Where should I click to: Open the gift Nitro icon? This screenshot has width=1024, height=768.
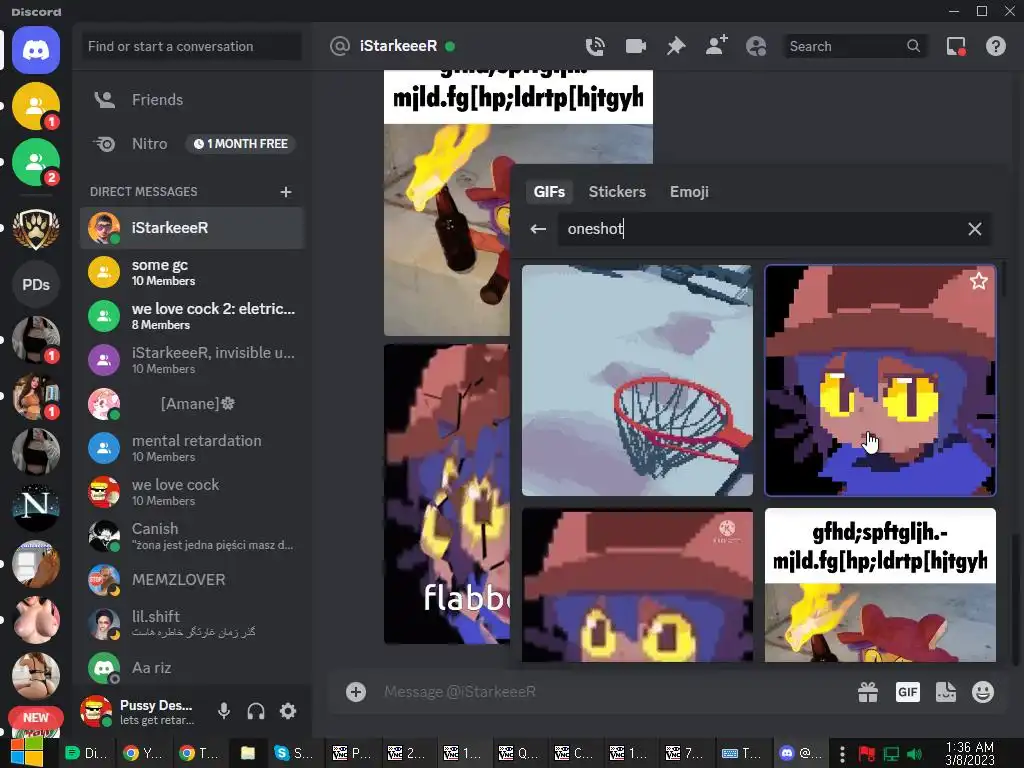tap(868, 692)
